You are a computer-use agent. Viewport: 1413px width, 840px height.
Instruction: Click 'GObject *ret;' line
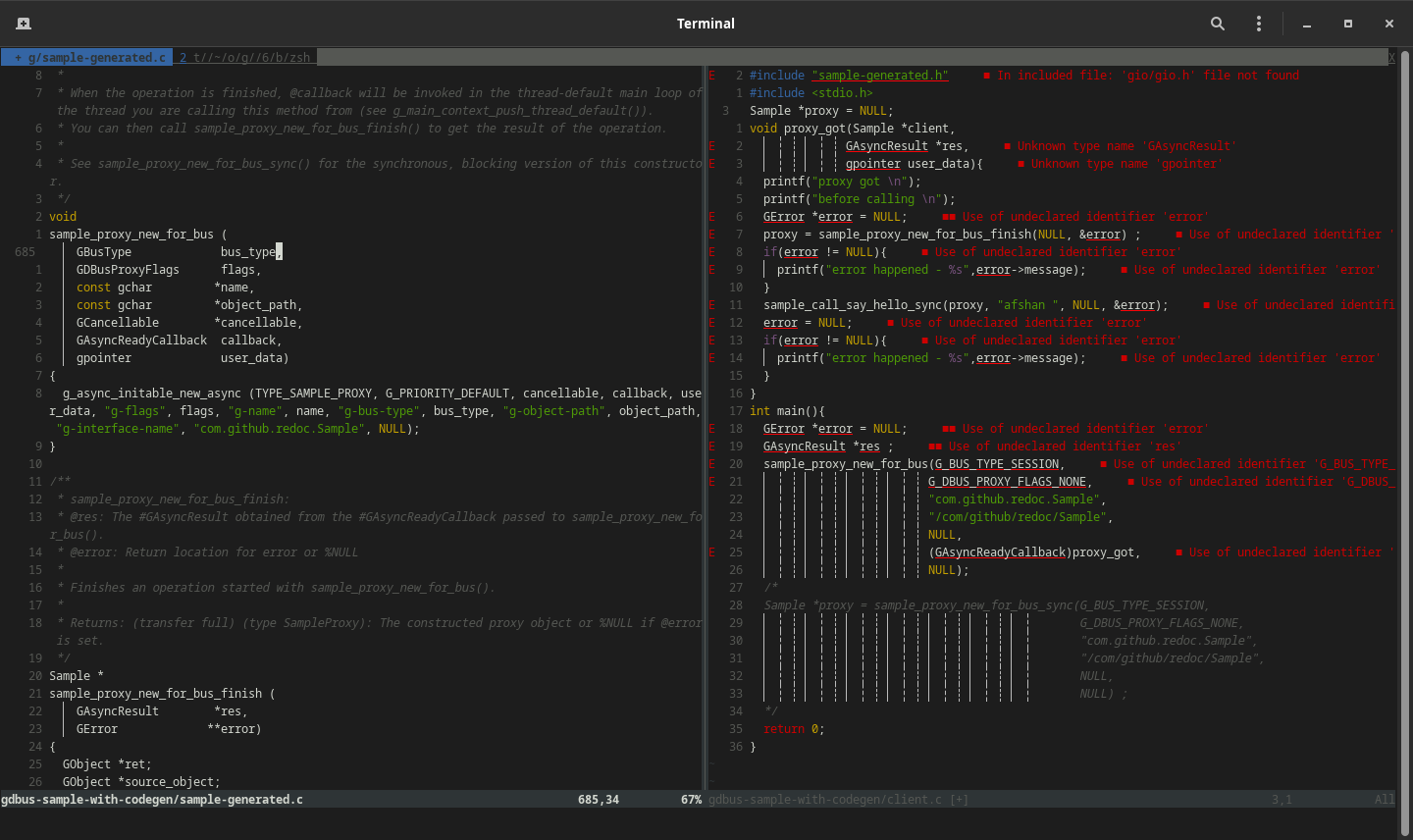click(x=107, y=764)
